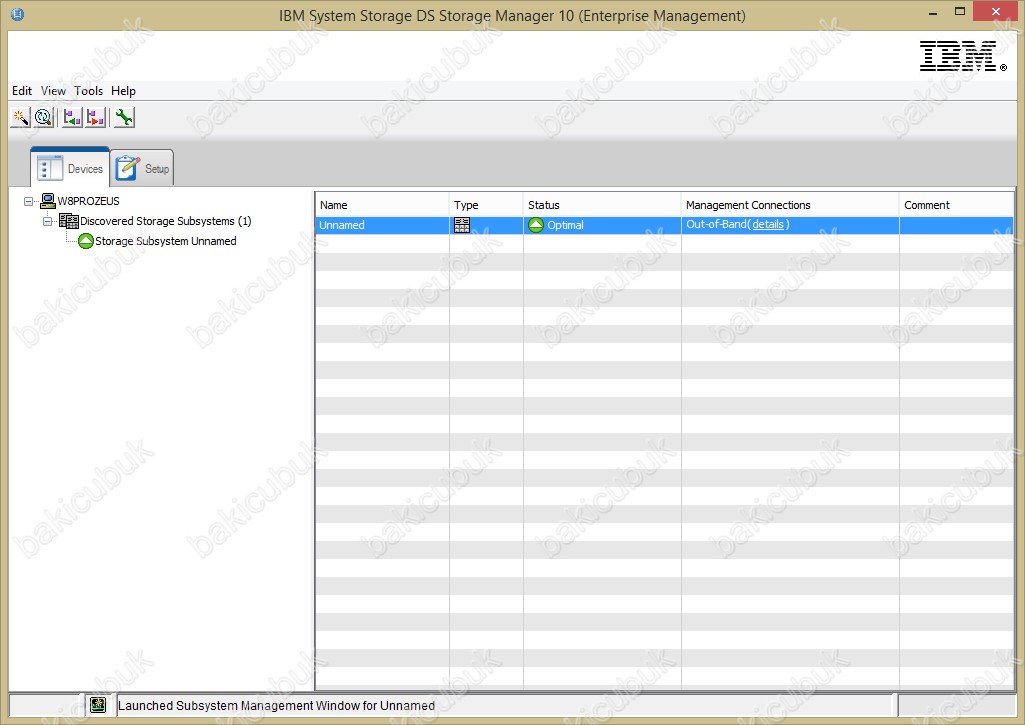The image size is (1025, 725).
Task: Click green status icon beside Storage Subsystem Unnamed
Action: pyautogui.click(x=86, y=241)
